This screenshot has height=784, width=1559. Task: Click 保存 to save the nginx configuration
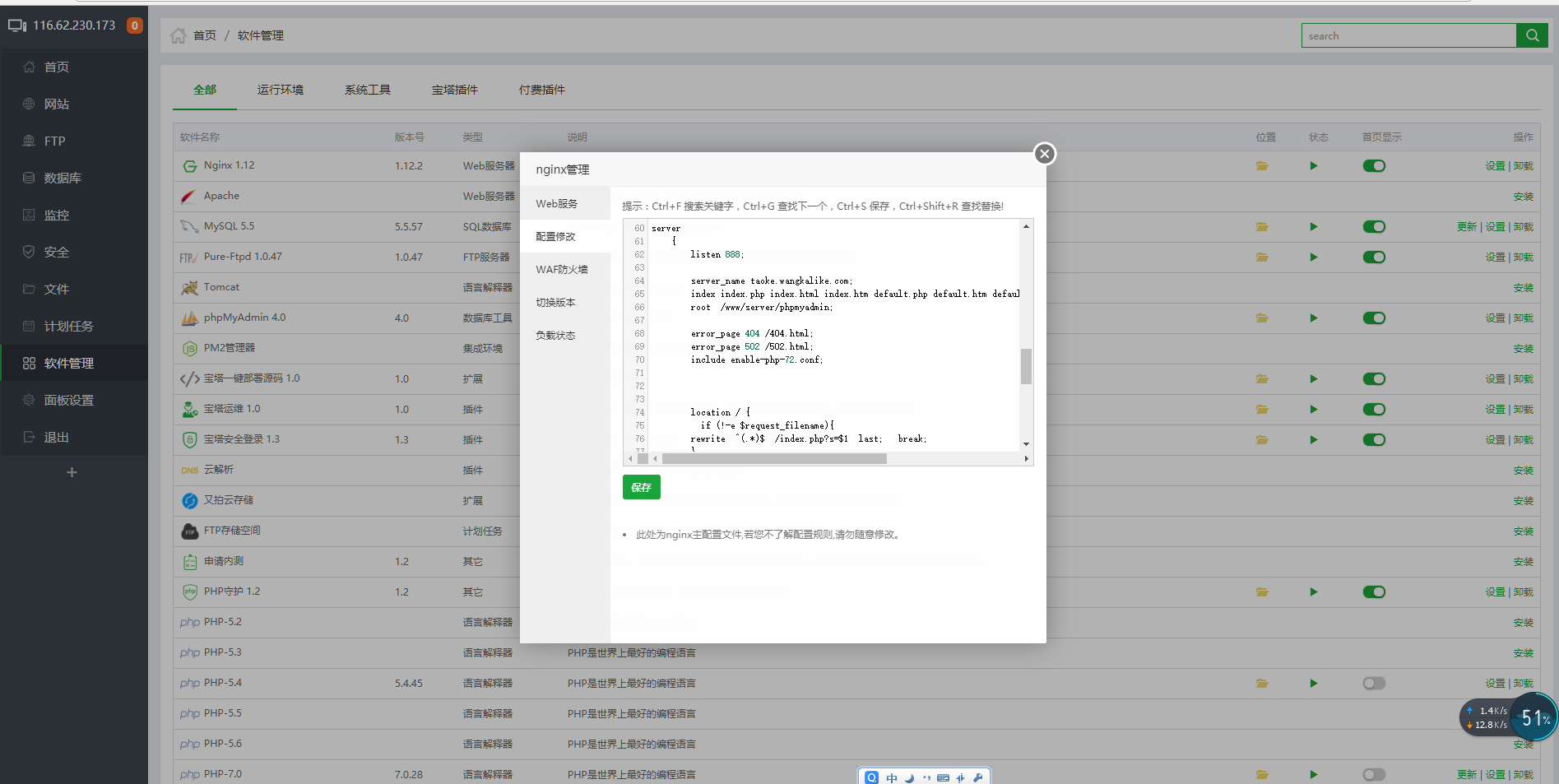641,487
